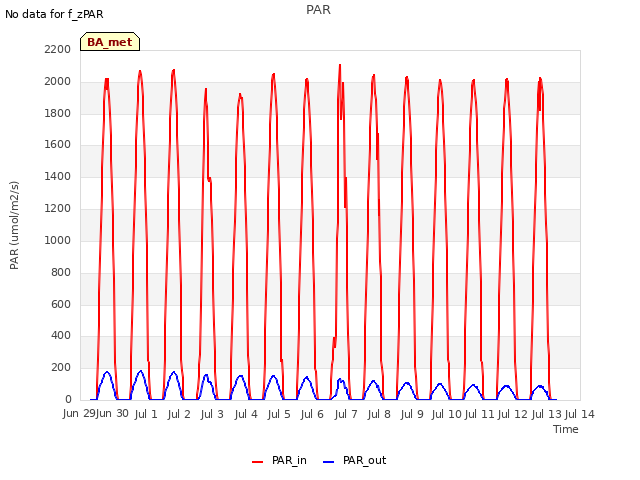Click the Jul 8 x-axis tick label
640x480 pixels.
[379, 414]
